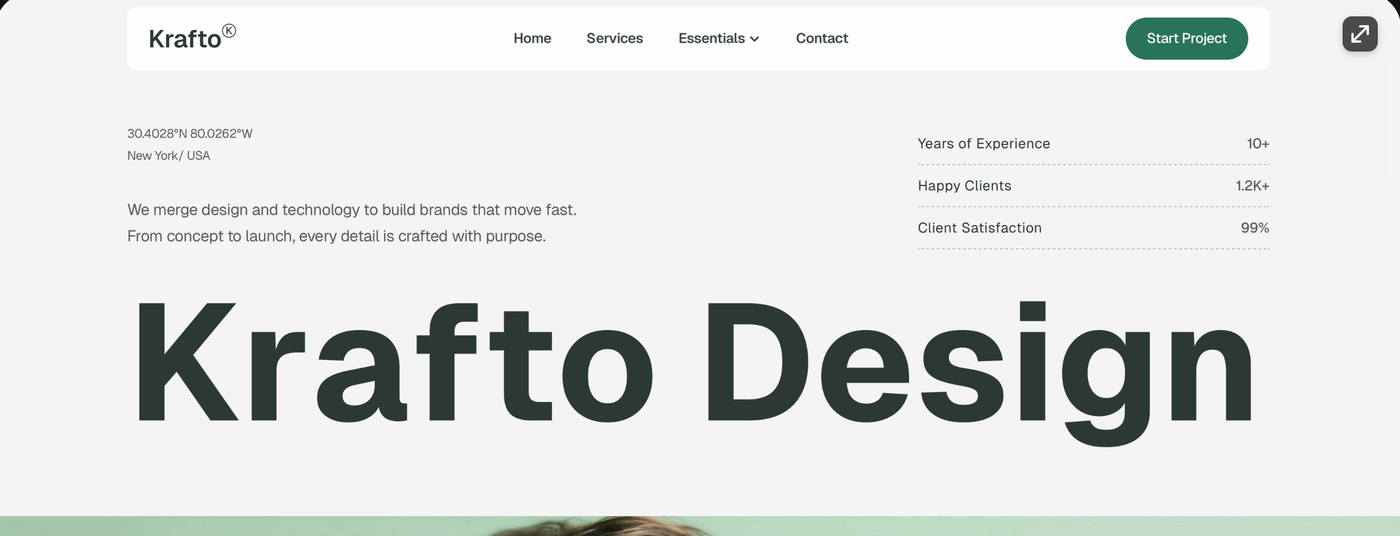Click the expand fullscreen arrows icon
The image size is (1400, 536).
1359,34
